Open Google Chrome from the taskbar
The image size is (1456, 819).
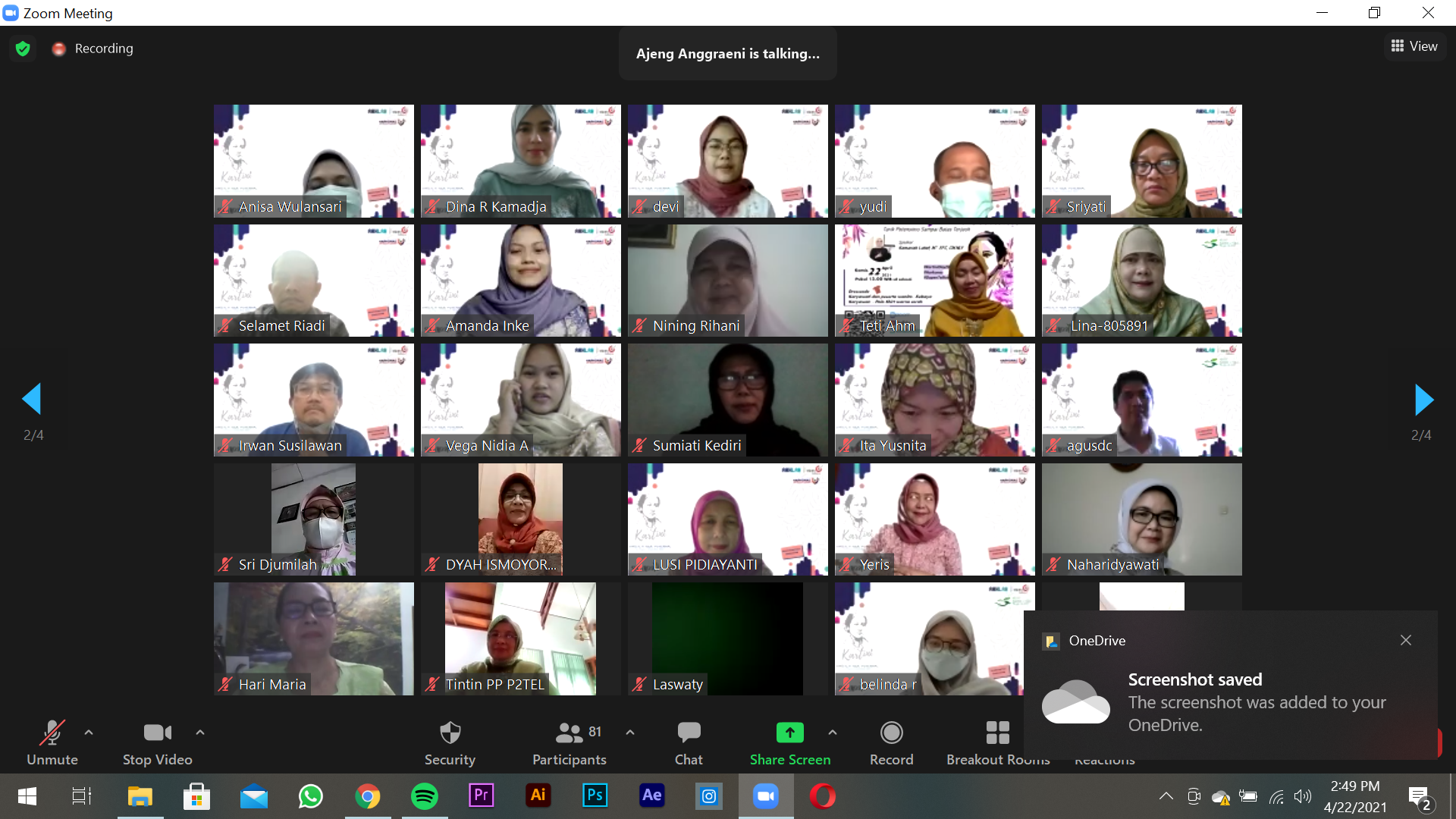coord(368,796)
